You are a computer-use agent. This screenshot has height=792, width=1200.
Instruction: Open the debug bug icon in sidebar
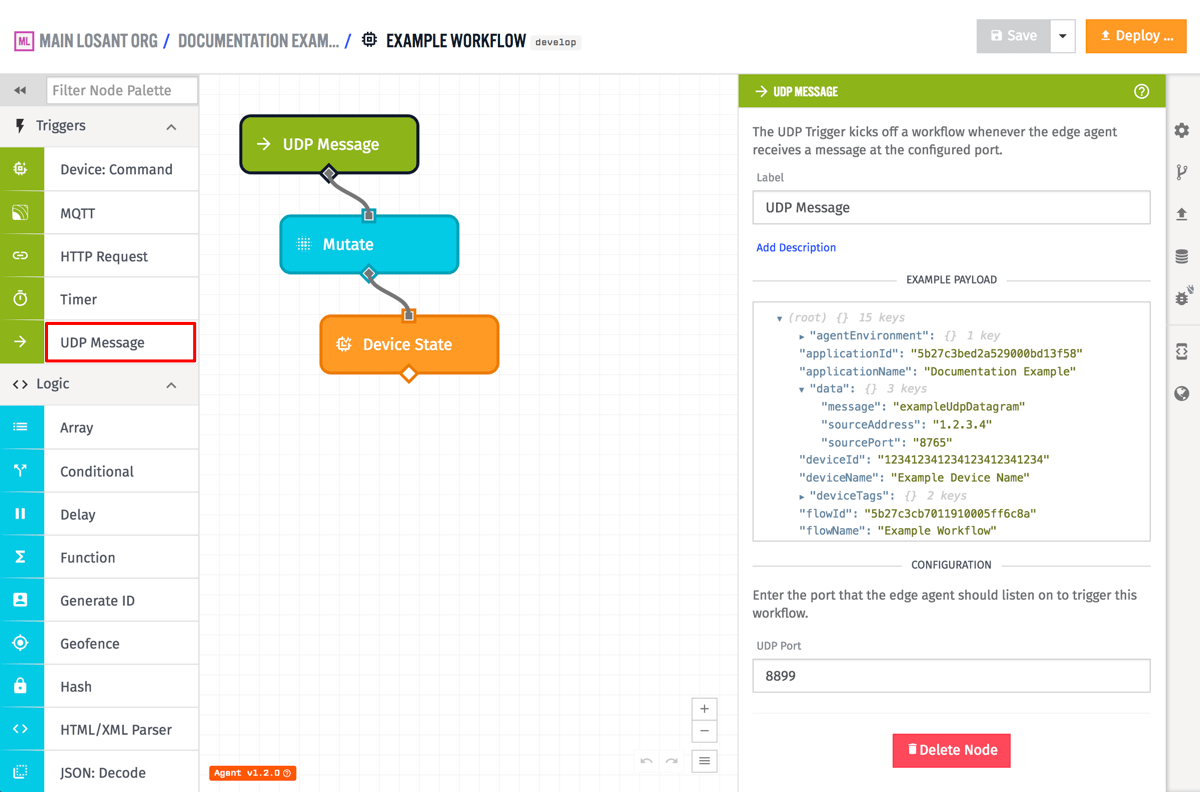[1182, 297]
